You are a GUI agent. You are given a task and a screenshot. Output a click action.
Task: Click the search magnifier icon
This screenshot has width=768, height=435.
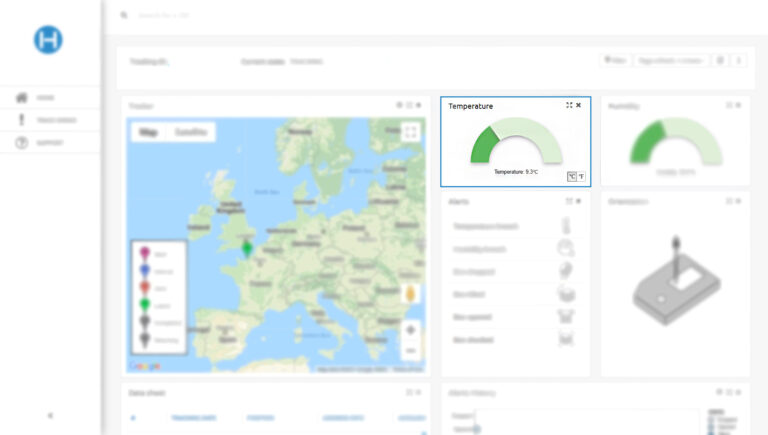point(124,15)
